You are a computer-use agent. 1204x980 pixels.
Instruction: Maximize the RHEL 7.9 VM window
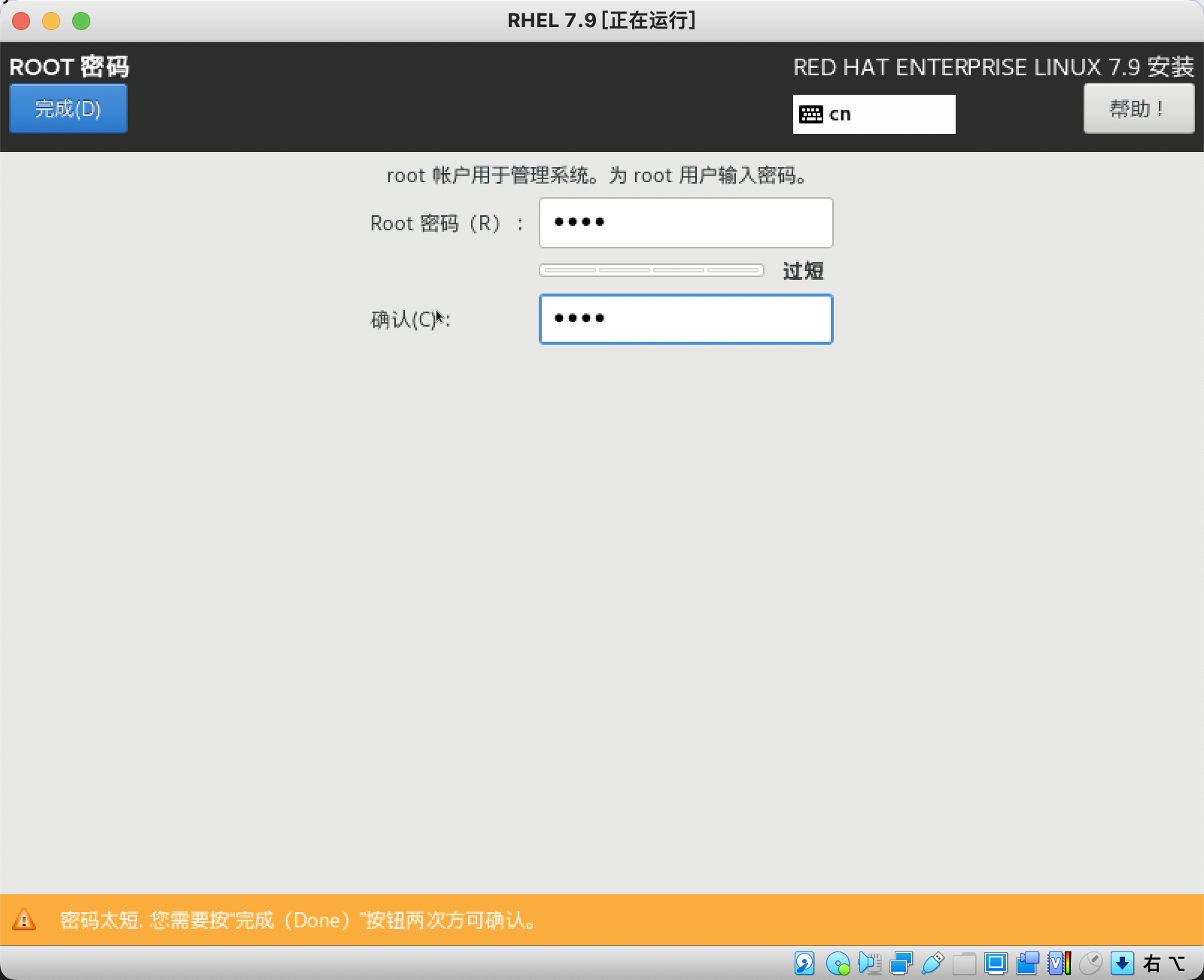point(81,20)
